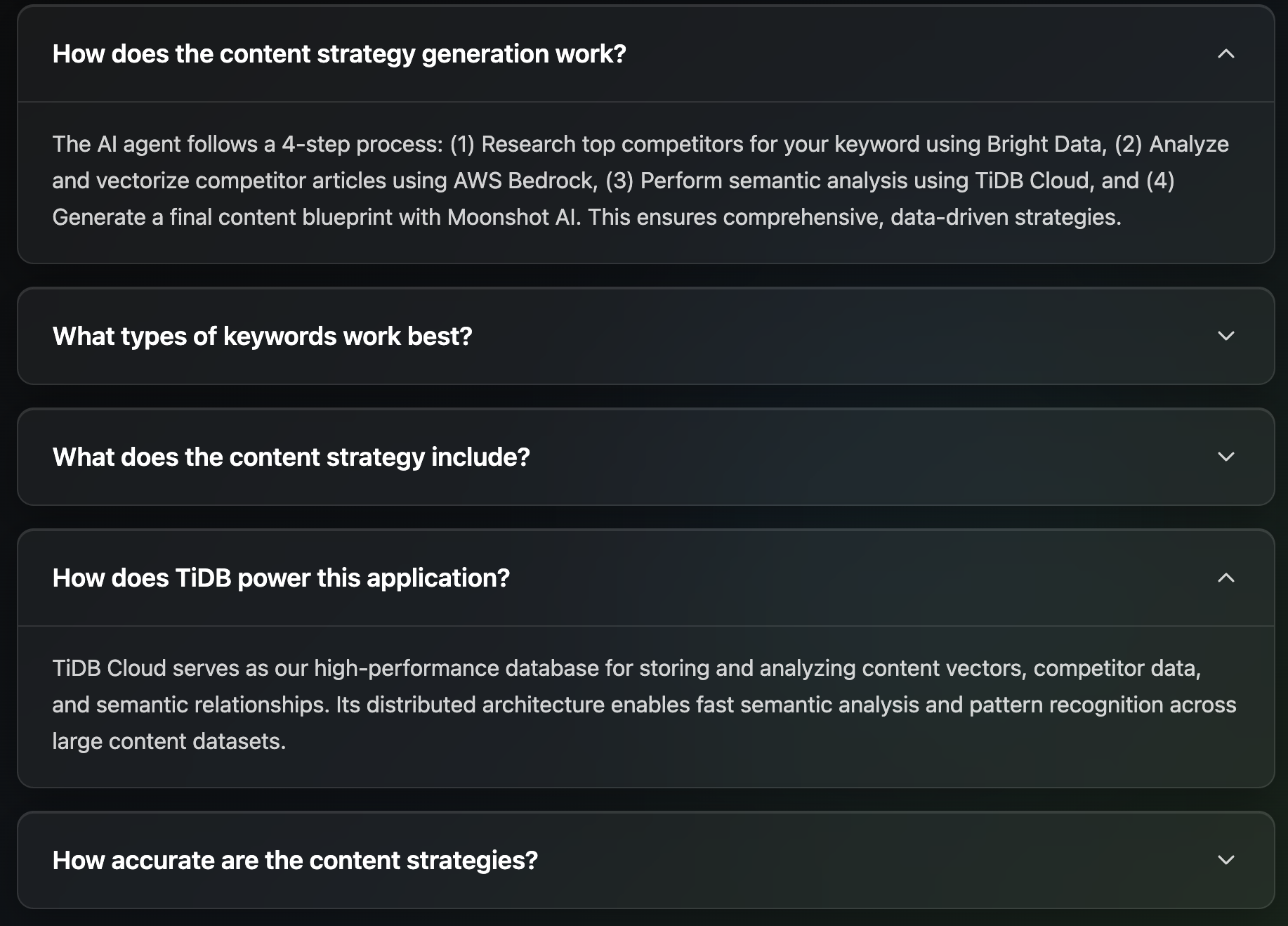Click chevron beside keywords work best question
Screen dimensions: 1288x926
tap(1225, 336)
